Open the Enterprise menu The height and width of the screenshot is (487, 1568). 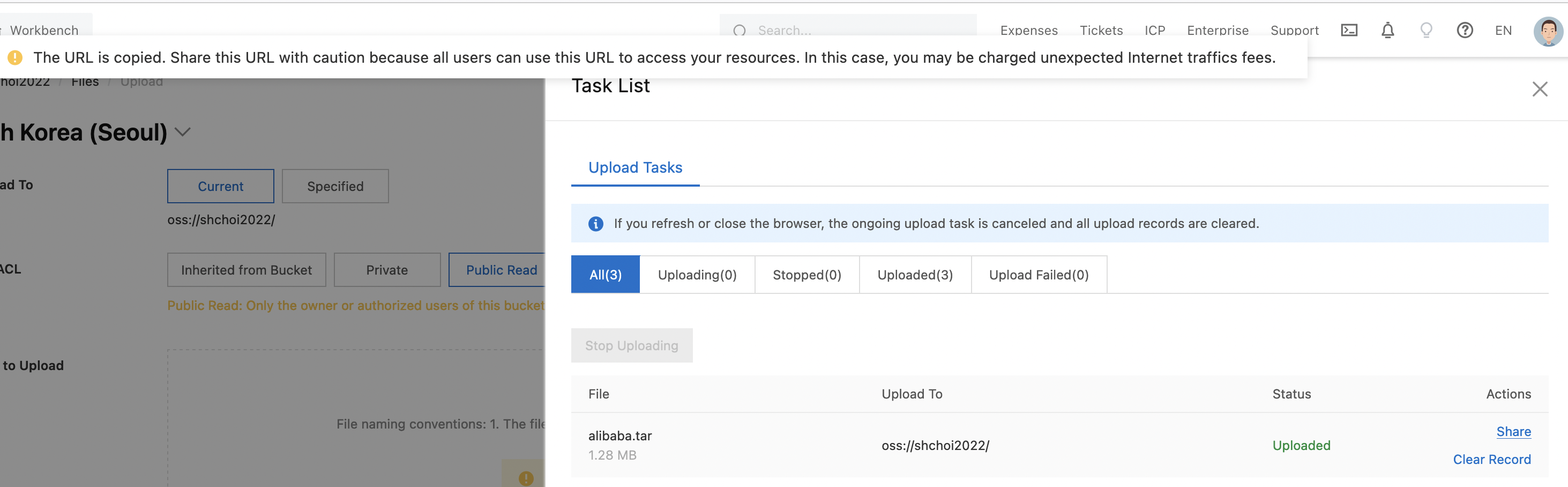click(1218, 30)
